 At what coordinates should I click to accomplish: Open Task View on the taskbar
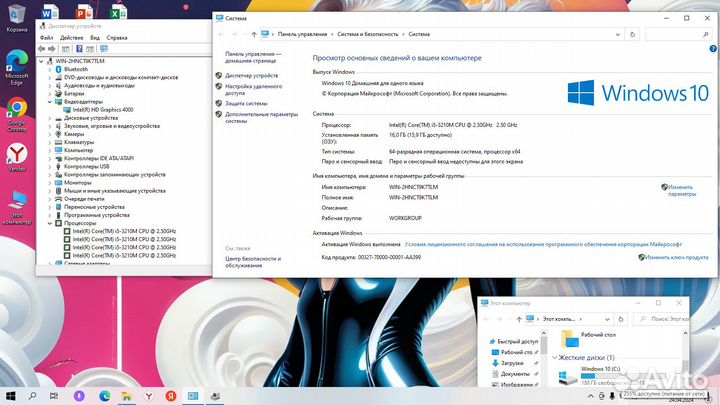(54, 396)
